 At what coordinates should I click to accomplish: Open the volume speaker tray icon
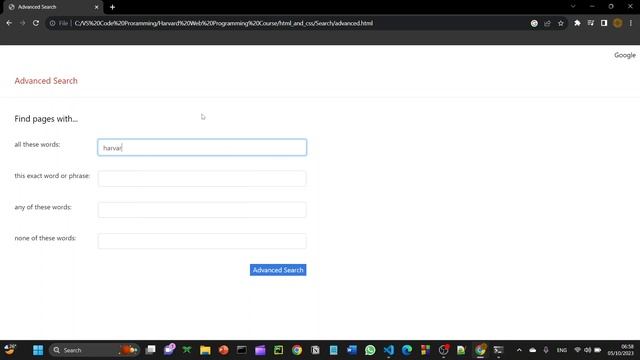pos(587,350)
